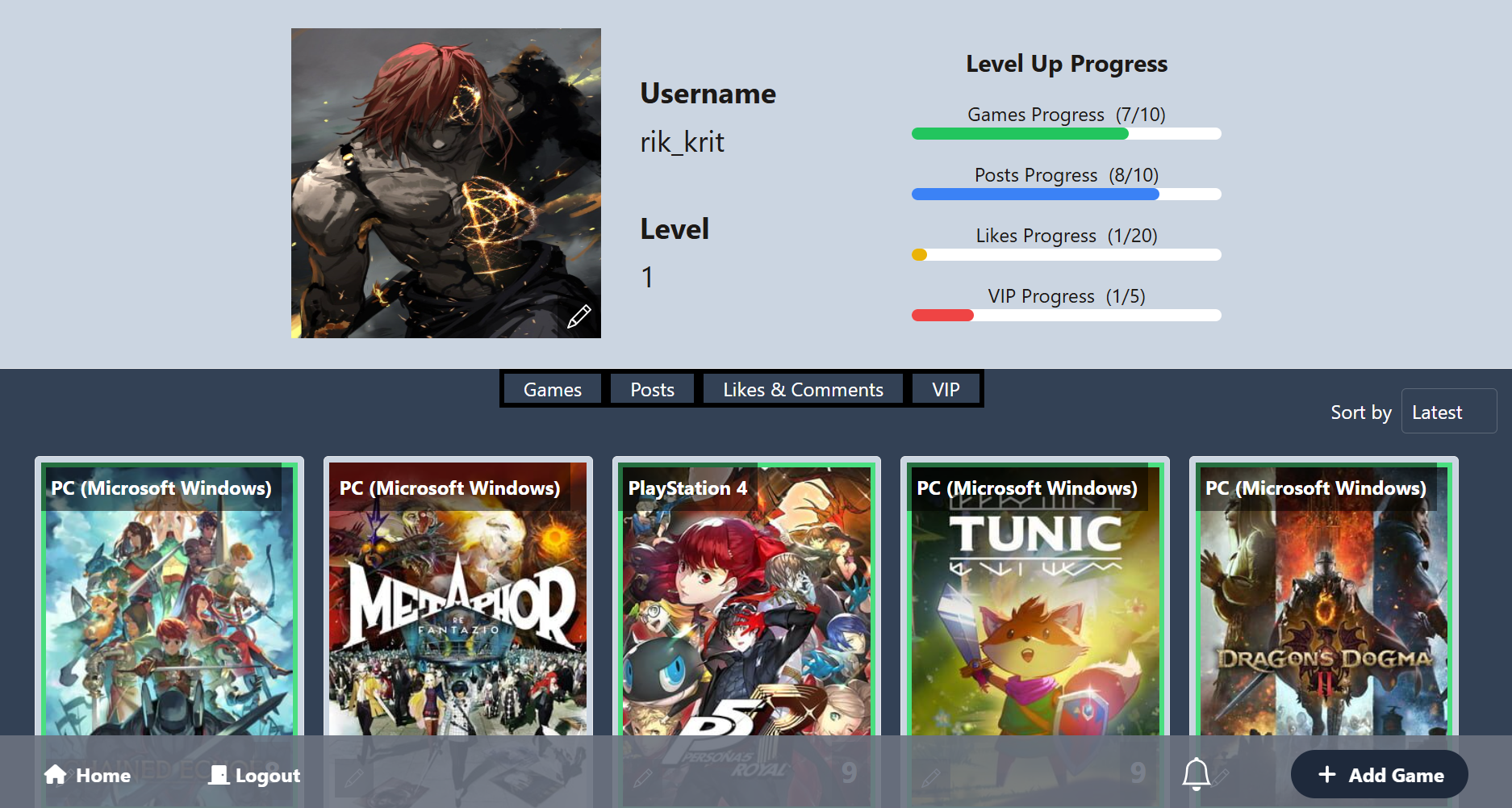
Task: Switch to the Games tab
Action: [x=553, y=390]
